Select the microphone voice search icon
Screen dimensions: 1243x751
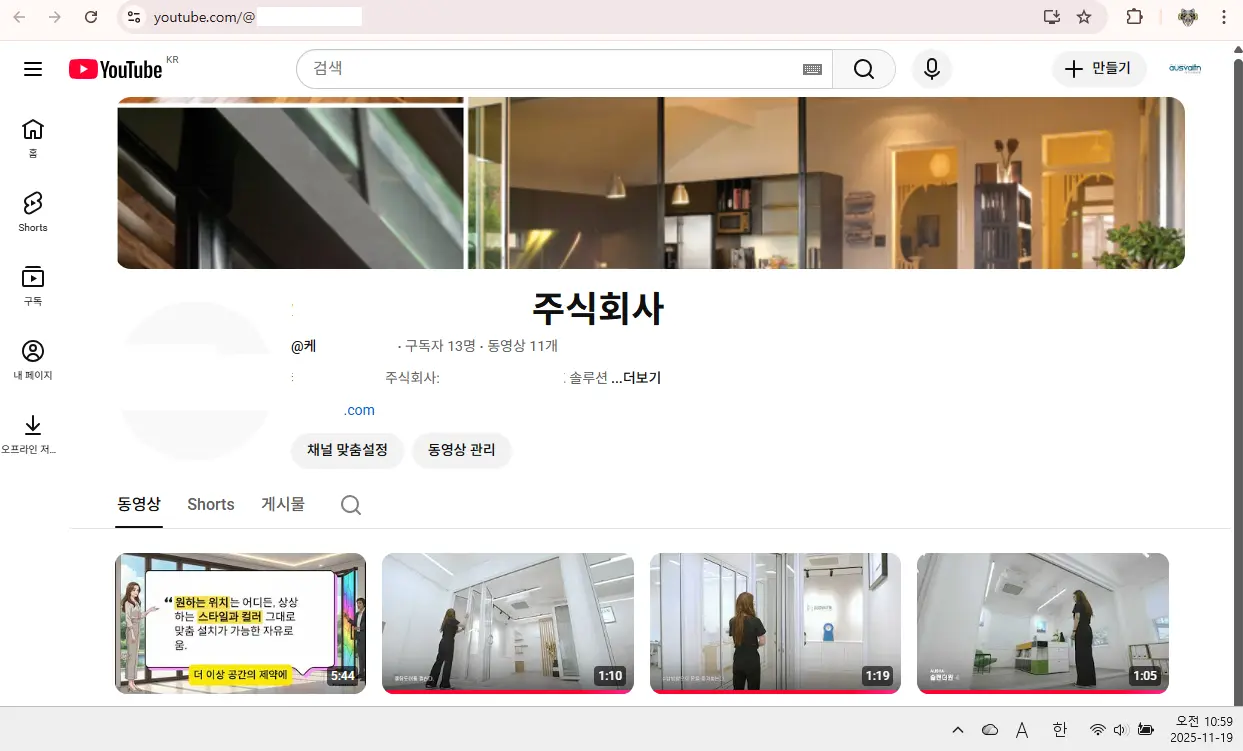[931, 68]
